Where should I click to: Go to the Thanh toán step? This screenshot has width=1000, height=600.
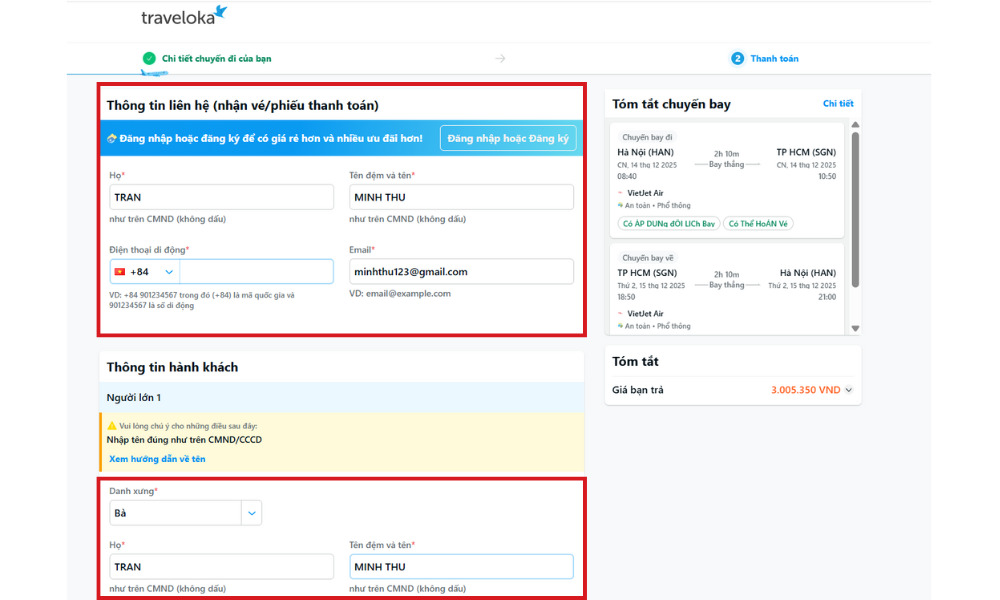(x=774, y=58)
